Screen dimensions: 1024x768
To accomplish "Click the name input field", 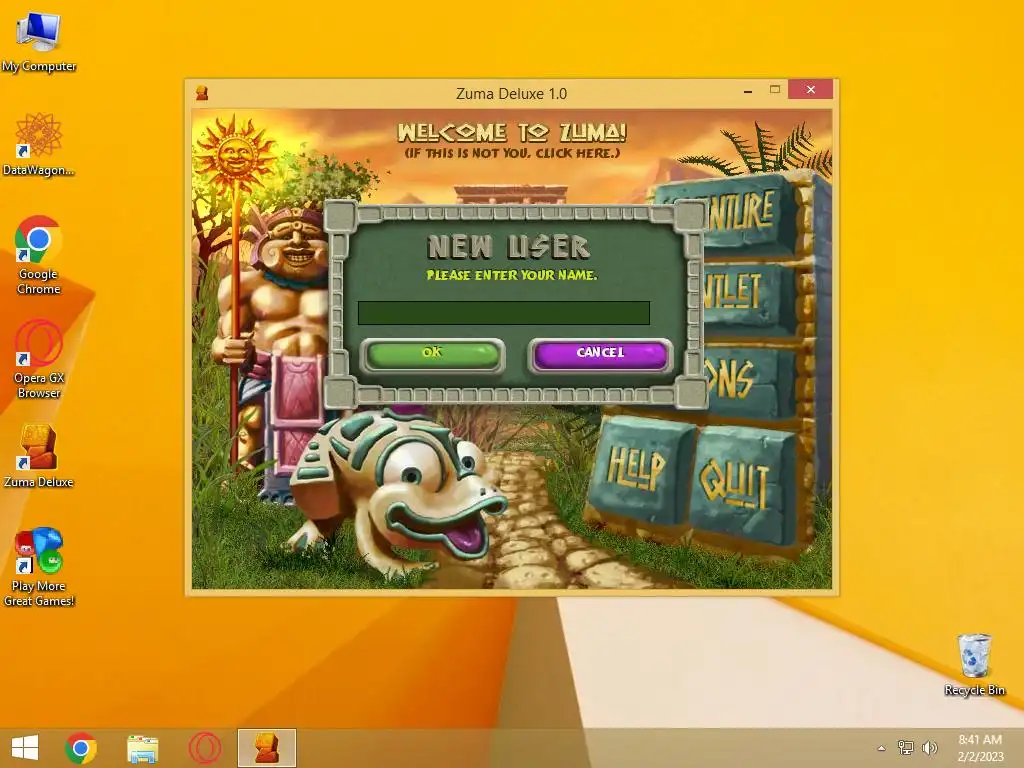I will click(504, 313).
